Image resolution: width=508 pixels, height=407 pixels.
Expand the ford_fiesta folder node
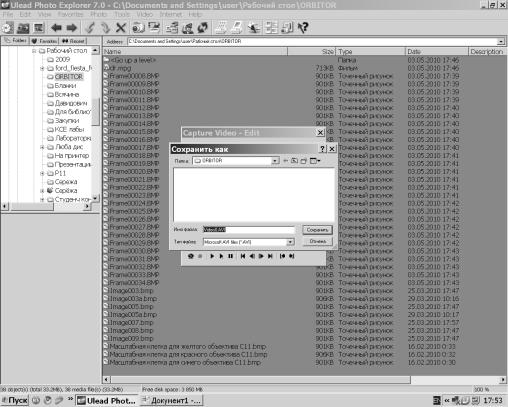tap(42, 68)
